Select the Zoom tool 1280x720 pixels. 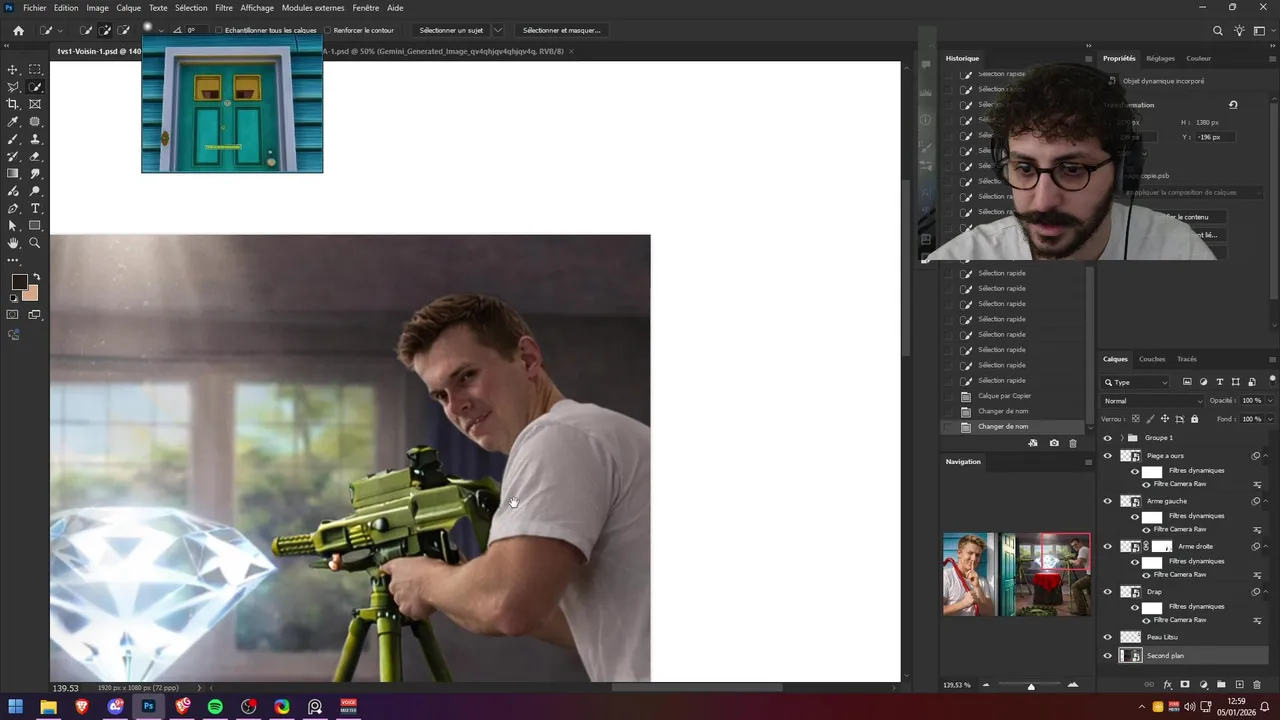35,243
